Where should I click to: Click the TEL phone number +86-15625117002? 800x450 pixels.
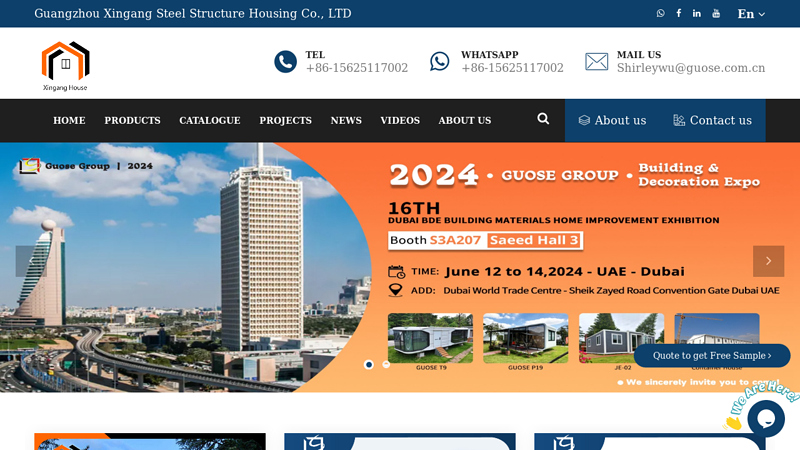(357, 68)
